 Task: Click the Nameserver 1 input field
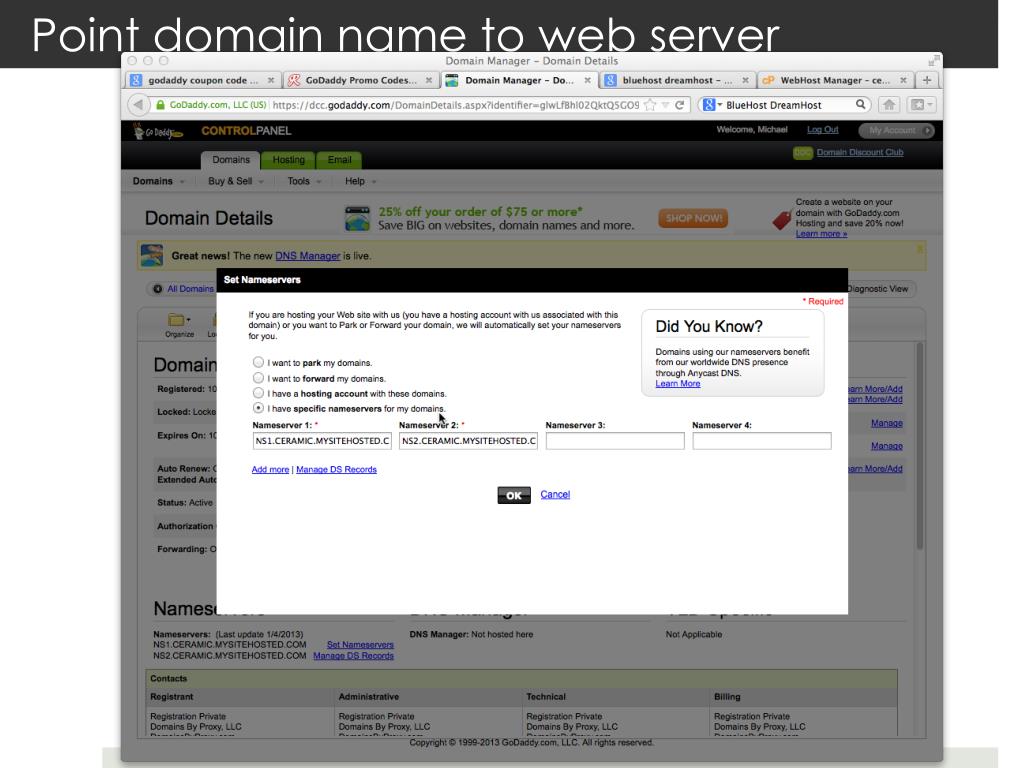click(322, 441)
